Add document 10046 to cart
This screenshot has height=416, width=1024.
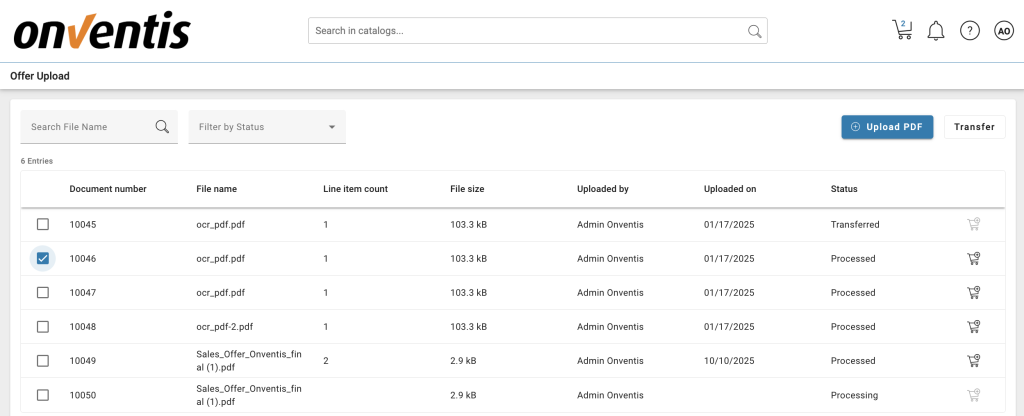973,259
